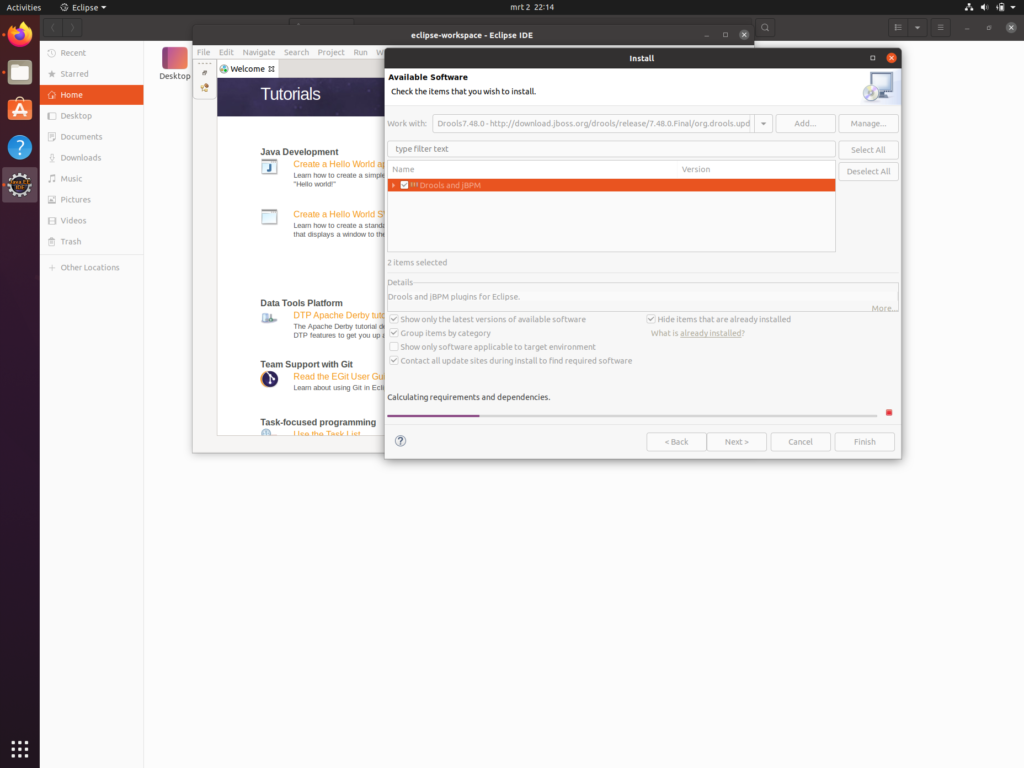Open Ubuntu Software from the dock
The image size is (1024, 768).
tap(20, 109)
